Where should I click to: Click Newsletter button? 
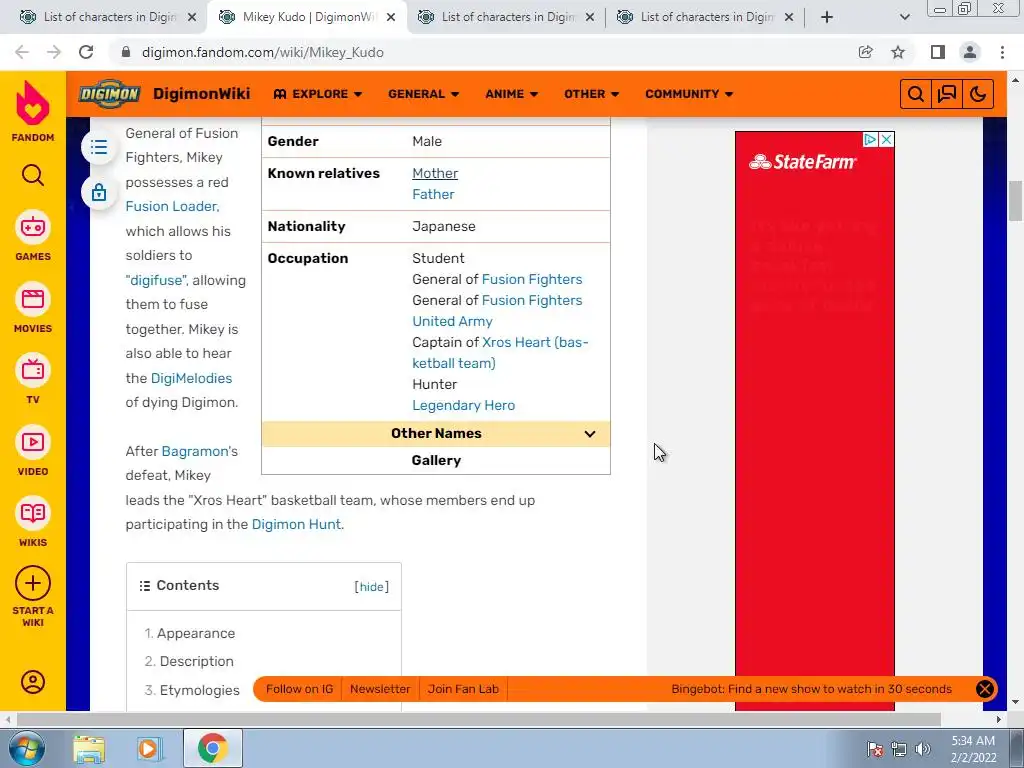[380, 689]
